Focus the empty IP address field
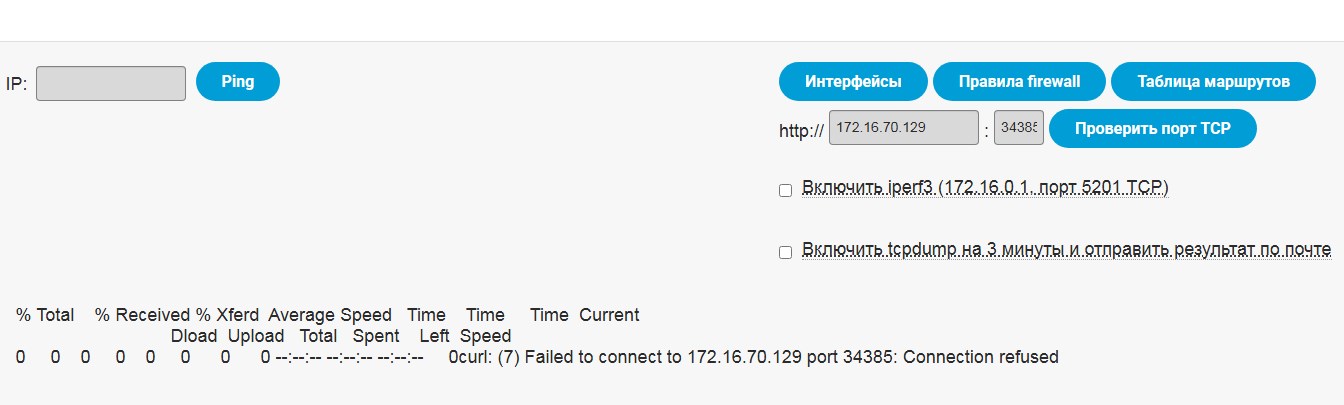 click(111, 84)
